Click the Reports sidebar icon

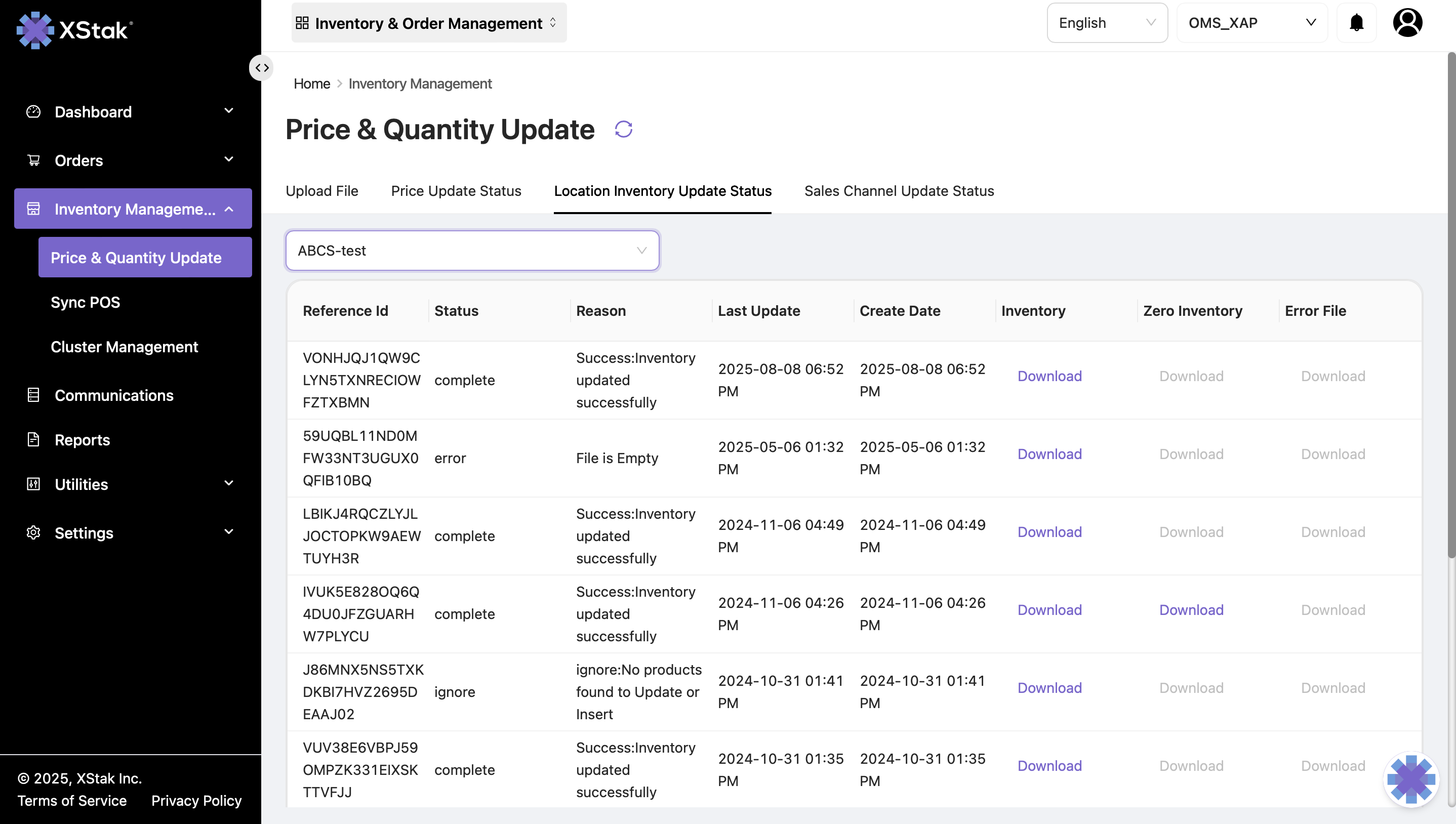33,439
